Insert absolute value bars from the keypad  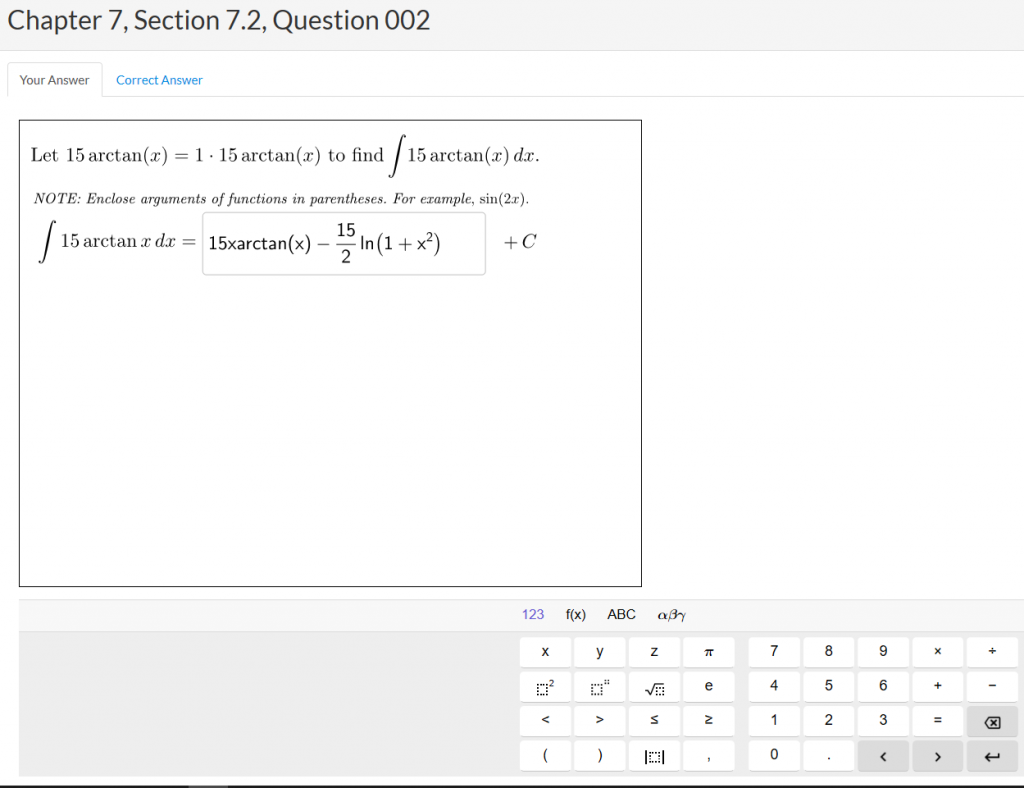pyautogui.click(x=654, y=755)
